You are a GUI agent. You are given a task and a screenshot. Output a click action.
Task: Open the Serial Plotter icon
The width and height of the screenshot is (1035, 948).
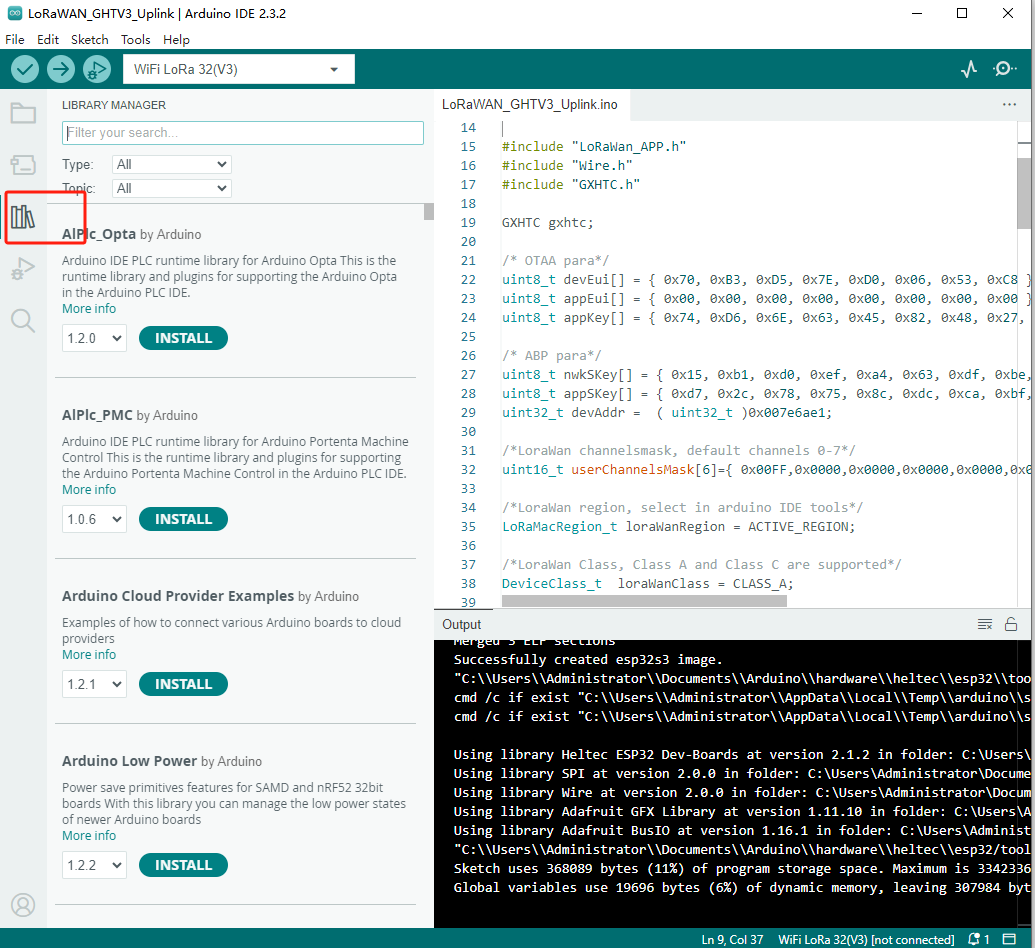(968, 69)
